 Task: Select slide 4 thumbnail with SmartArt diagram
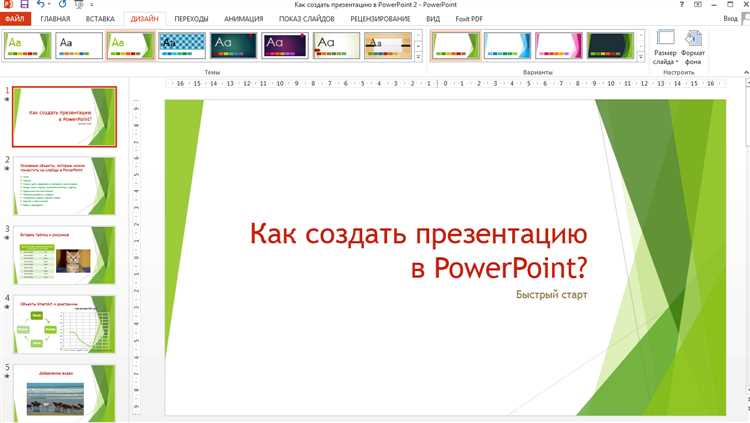click(65, 324)
